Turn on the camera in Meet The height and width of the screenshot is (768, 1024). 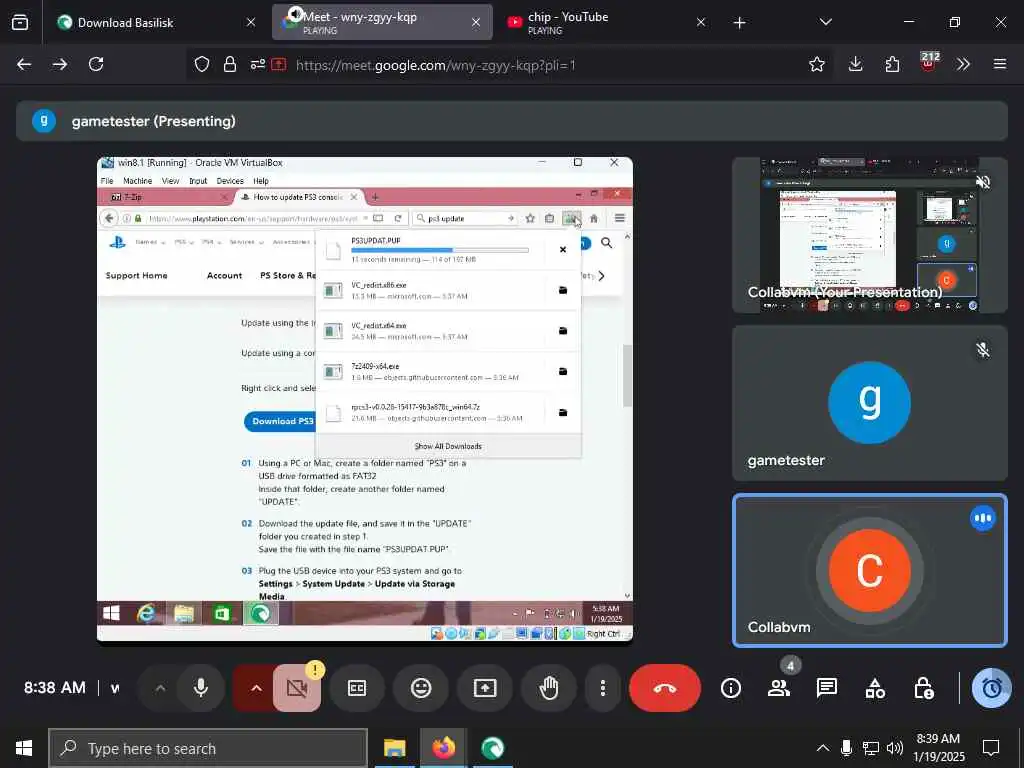click(x=297, y=688)
